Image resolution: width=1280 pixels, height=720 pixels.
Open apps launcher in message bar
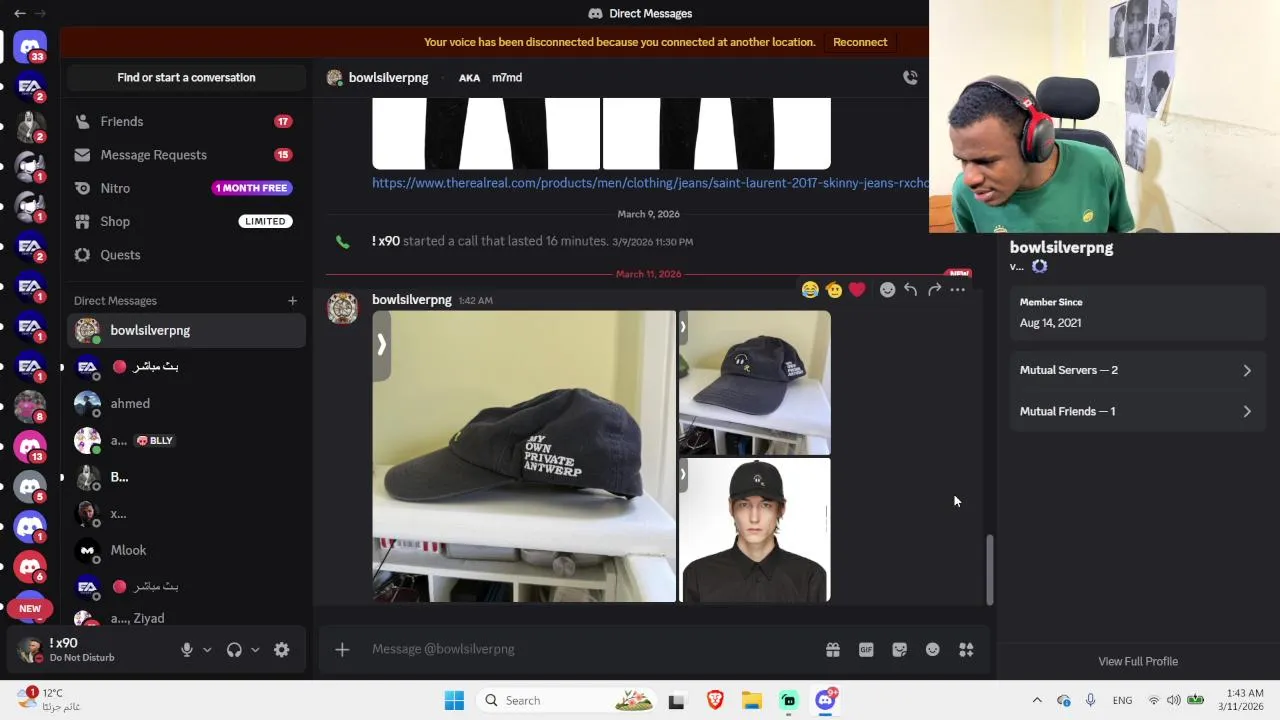pos(966,649)
